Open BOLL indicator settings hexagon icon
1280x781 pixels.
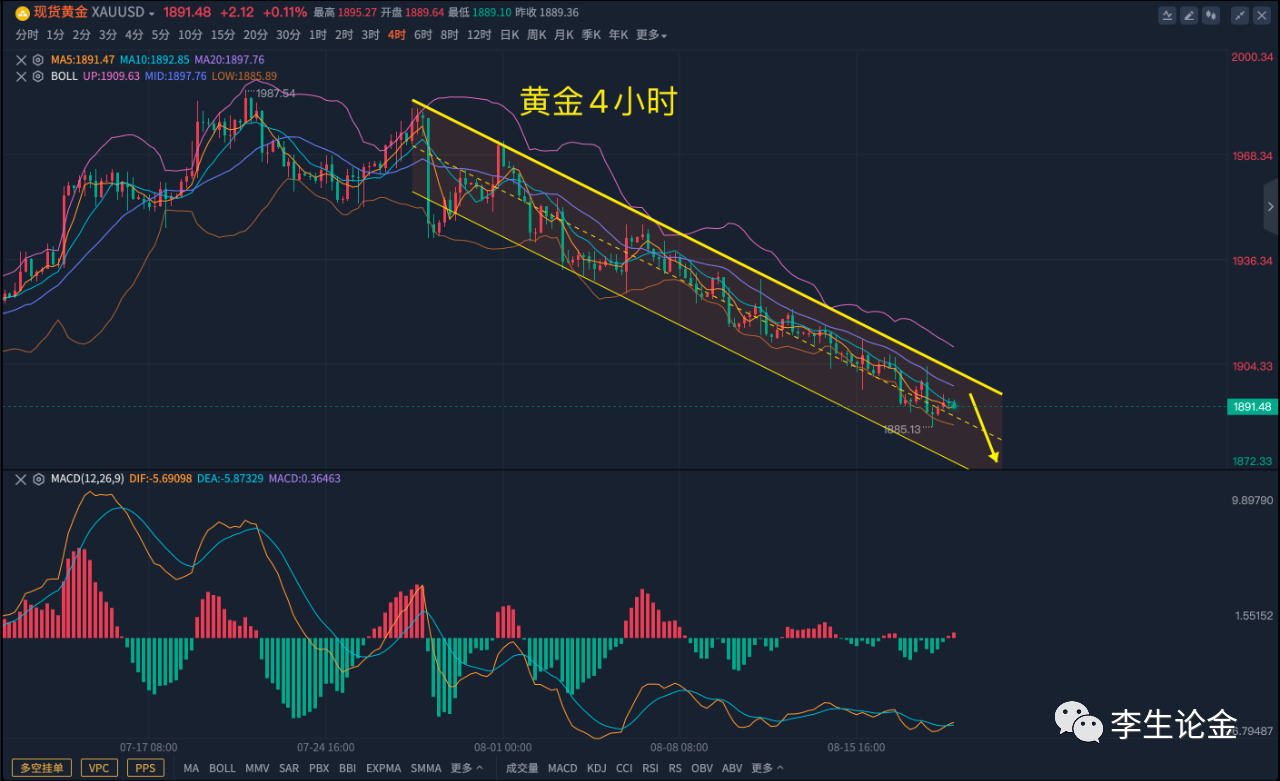click(38, 76)
